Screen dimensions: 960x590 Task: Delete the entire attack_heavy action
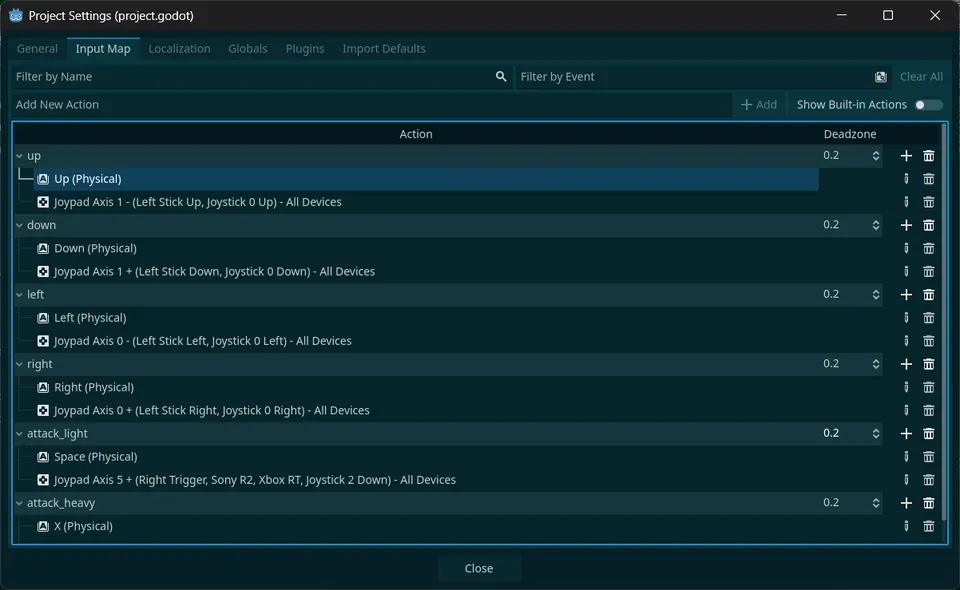[928, 502]
